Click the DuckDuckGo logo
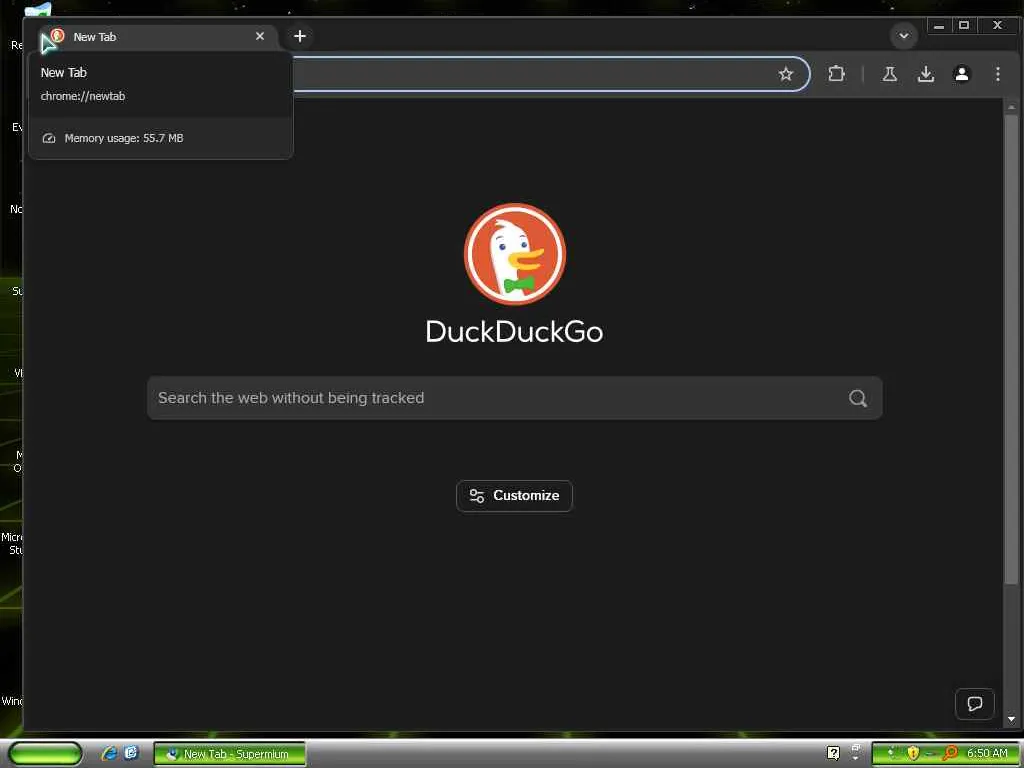Image resolution: width=1024 pixels, height=768 pixels. 515,253
